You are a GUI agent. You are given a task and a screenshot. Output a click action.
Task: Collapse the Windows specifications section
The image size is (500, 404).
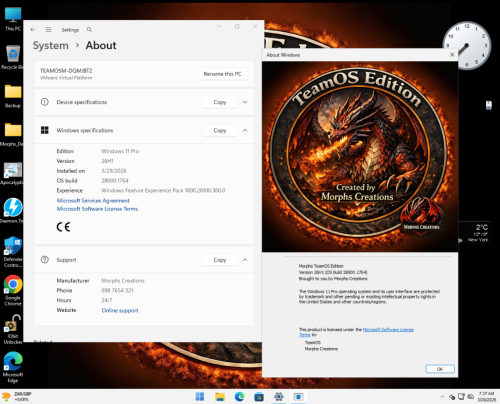[x=245, y=130]
